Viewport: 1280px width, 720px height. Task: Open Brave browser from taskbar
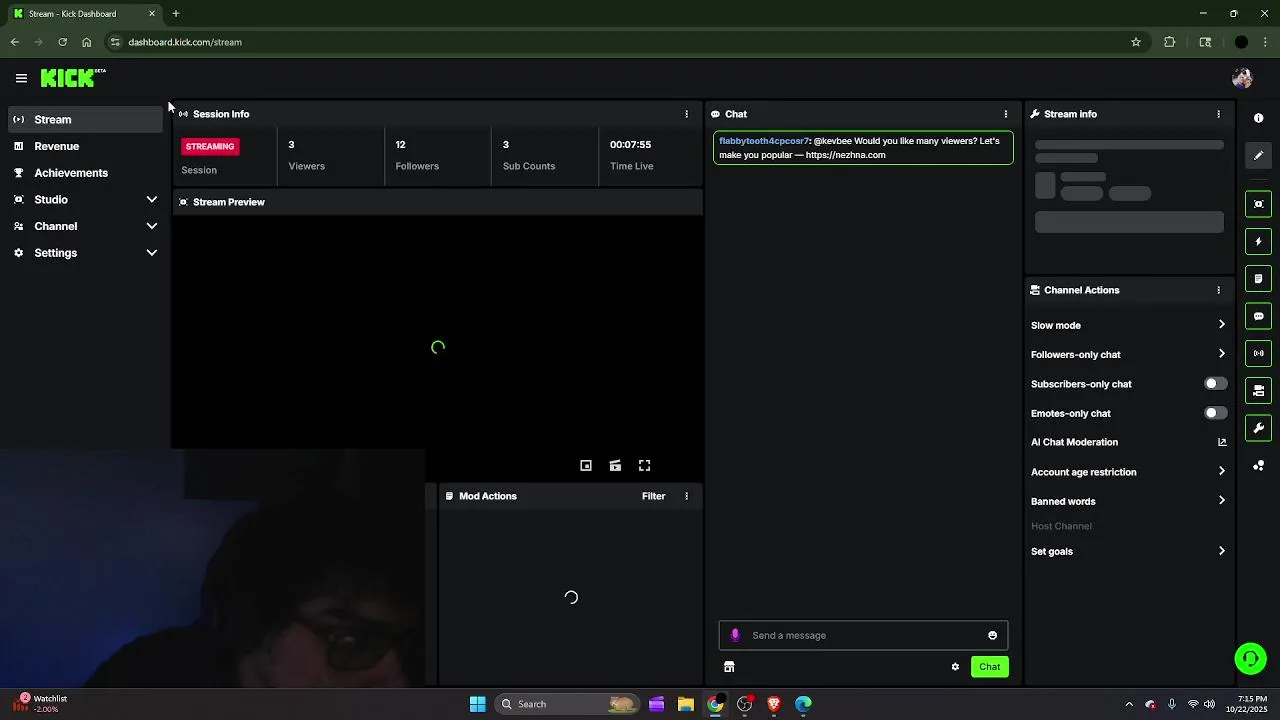pyautogui.click(x=774, y=704)
